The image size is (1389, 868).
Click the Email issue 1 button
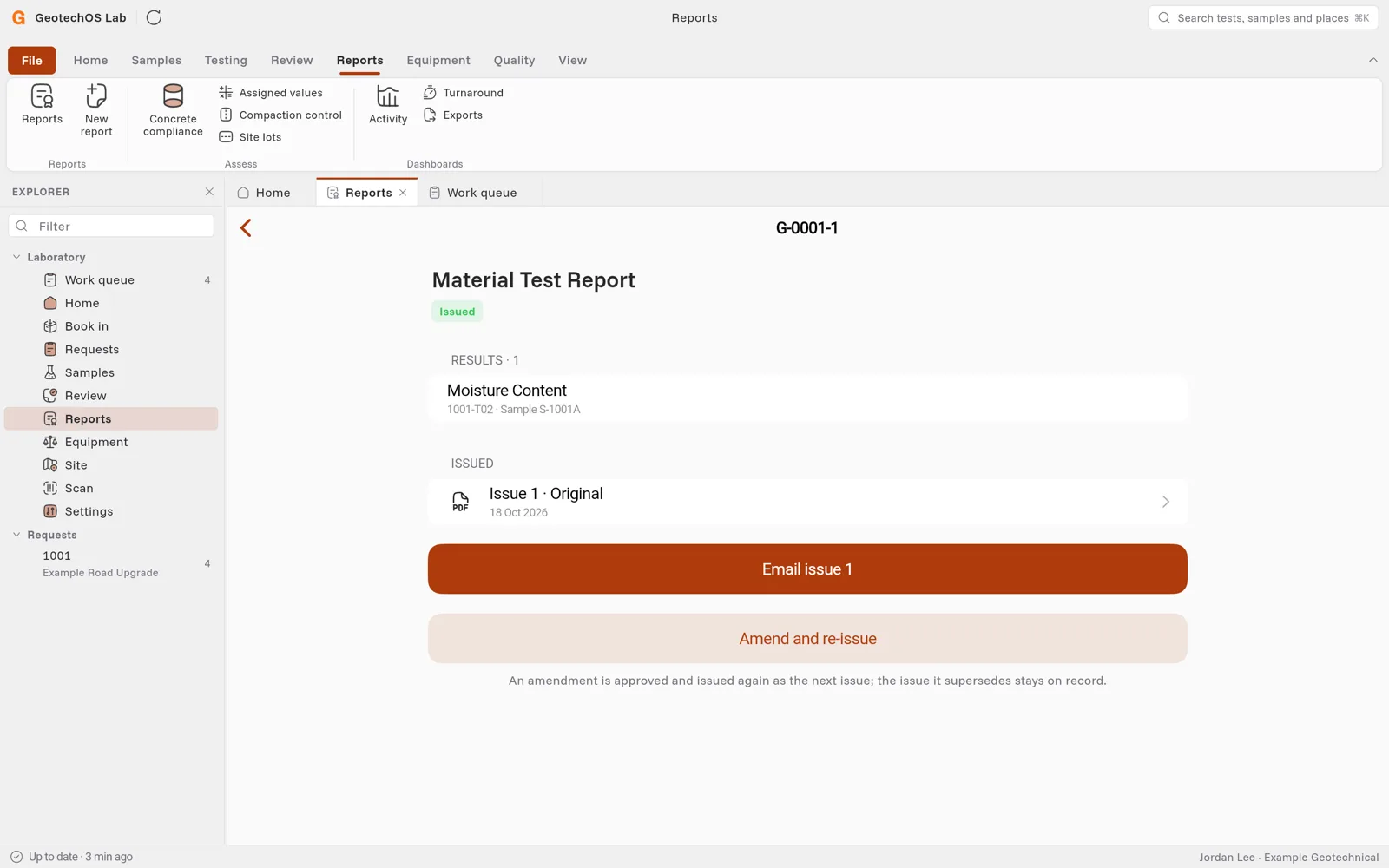click(x=807, y=569)
